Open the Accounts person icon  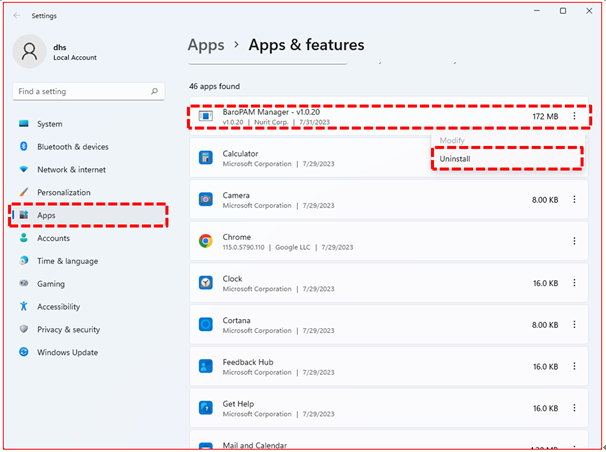(x=24, y=238)
